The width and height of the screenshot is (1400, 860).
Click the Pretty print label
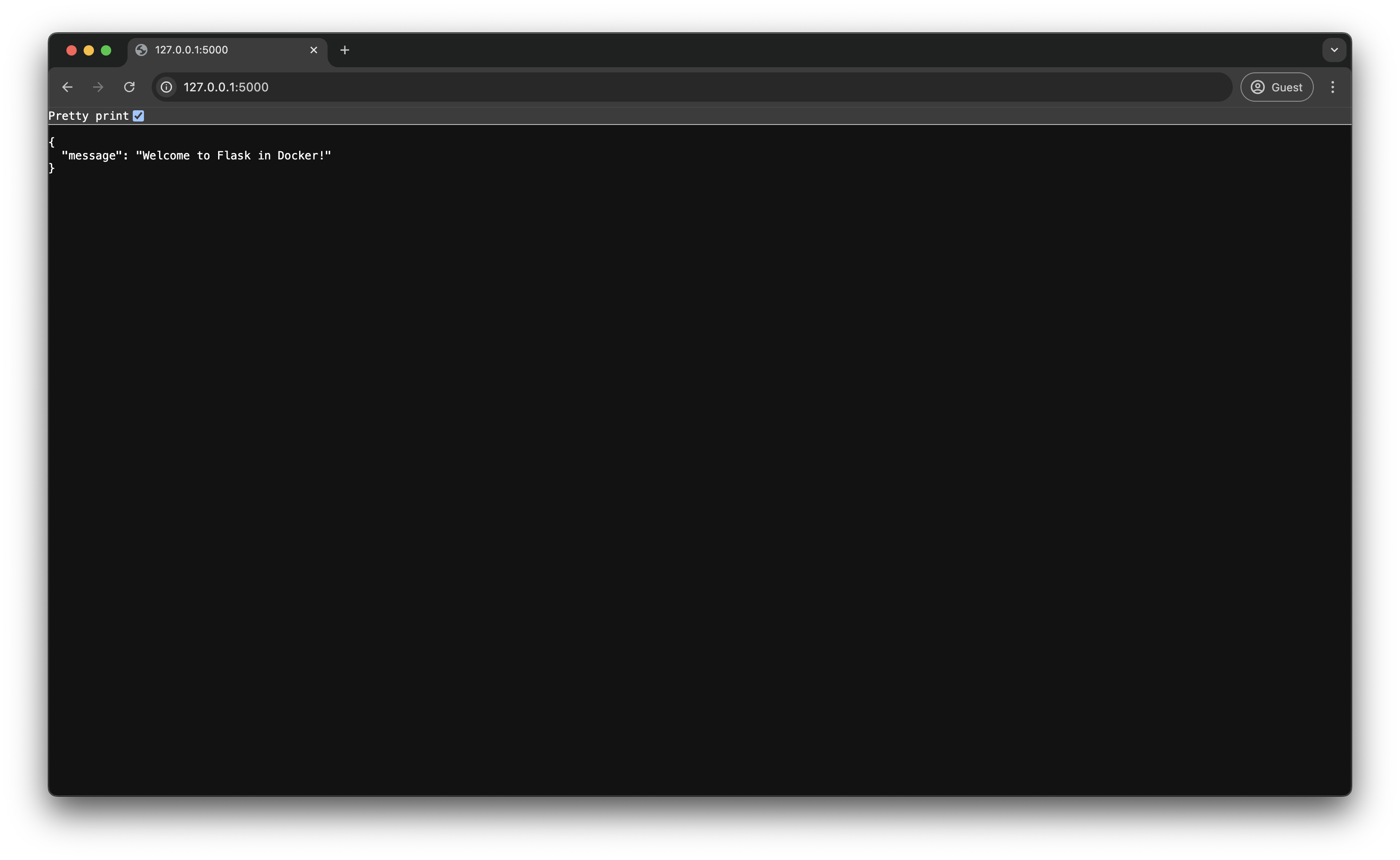pos(89,115)
